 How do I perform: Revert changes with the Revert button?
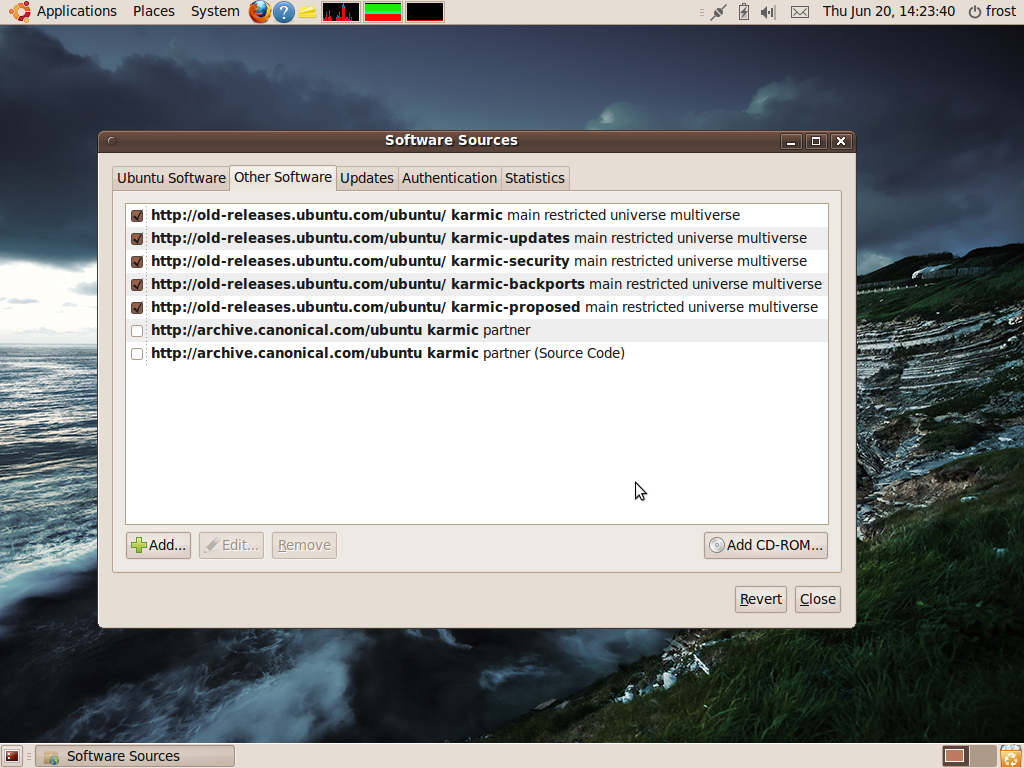click(x=761, y=600)
